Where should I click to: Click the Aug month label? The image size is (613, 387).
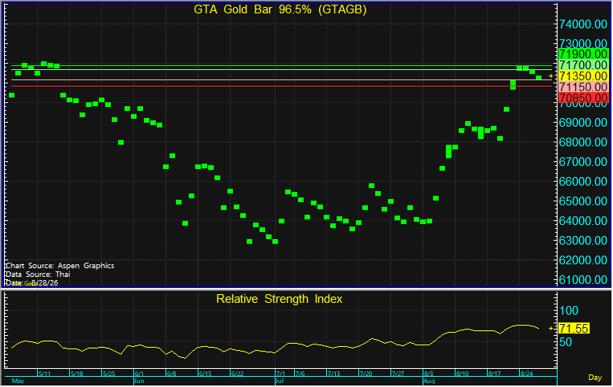tap(429, 381)
